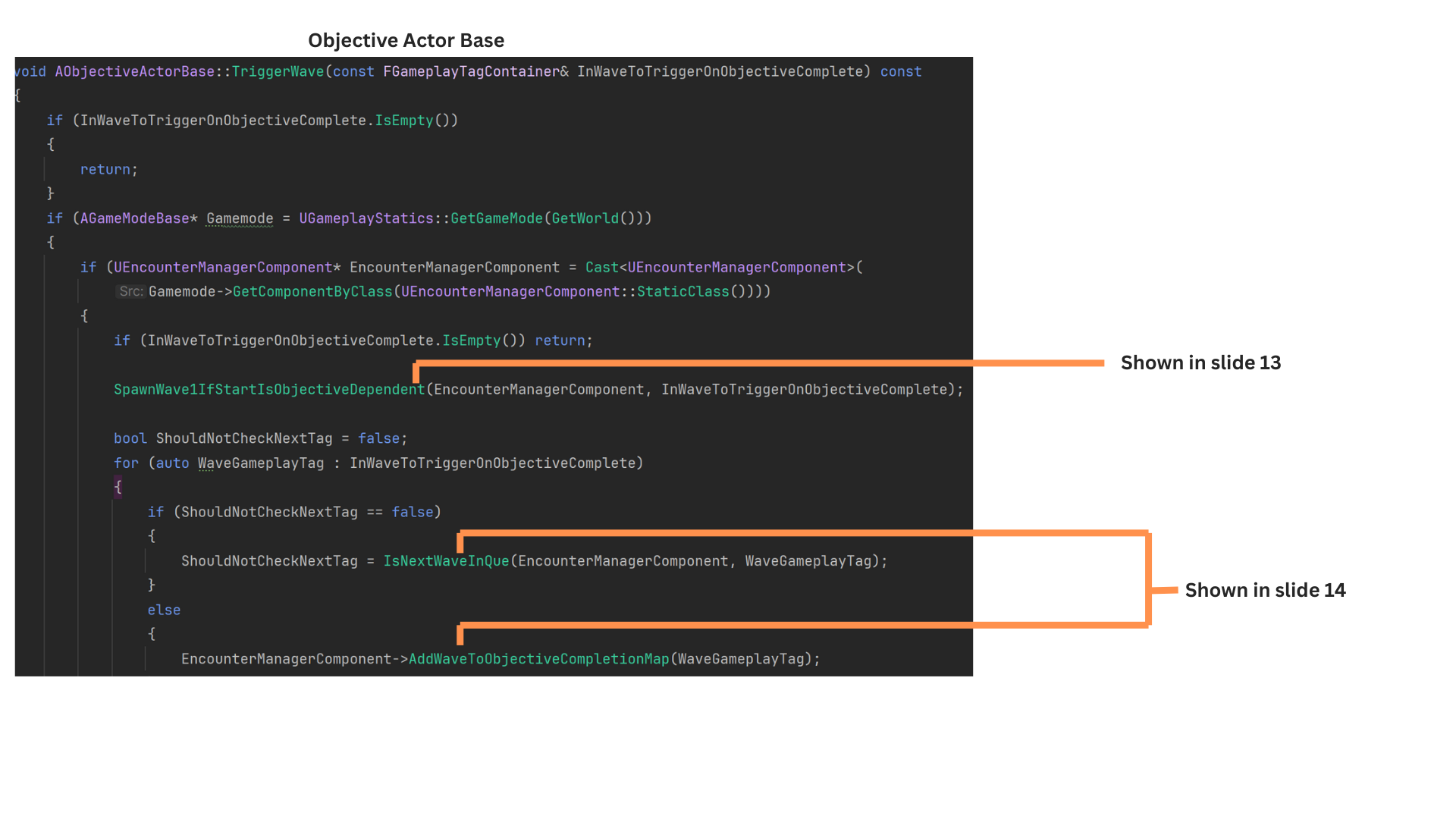This screenshot has width=1456, height=819.
Task: Click the 'Shown in slide 13' label
Action: 1200,363
